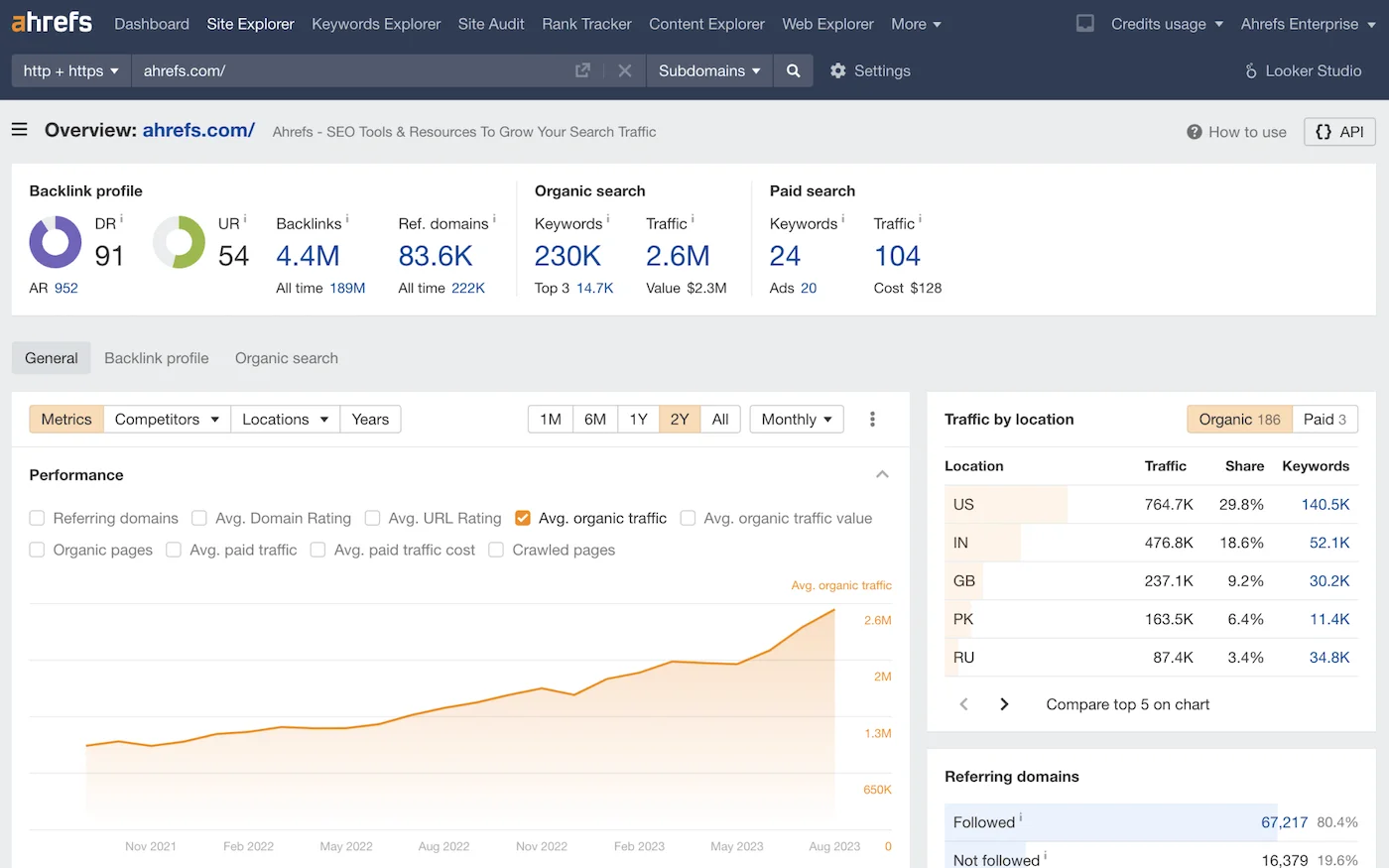1389x868 pixels.
Task: Open report Settings via the gear icon
Action: click(838, 70)
